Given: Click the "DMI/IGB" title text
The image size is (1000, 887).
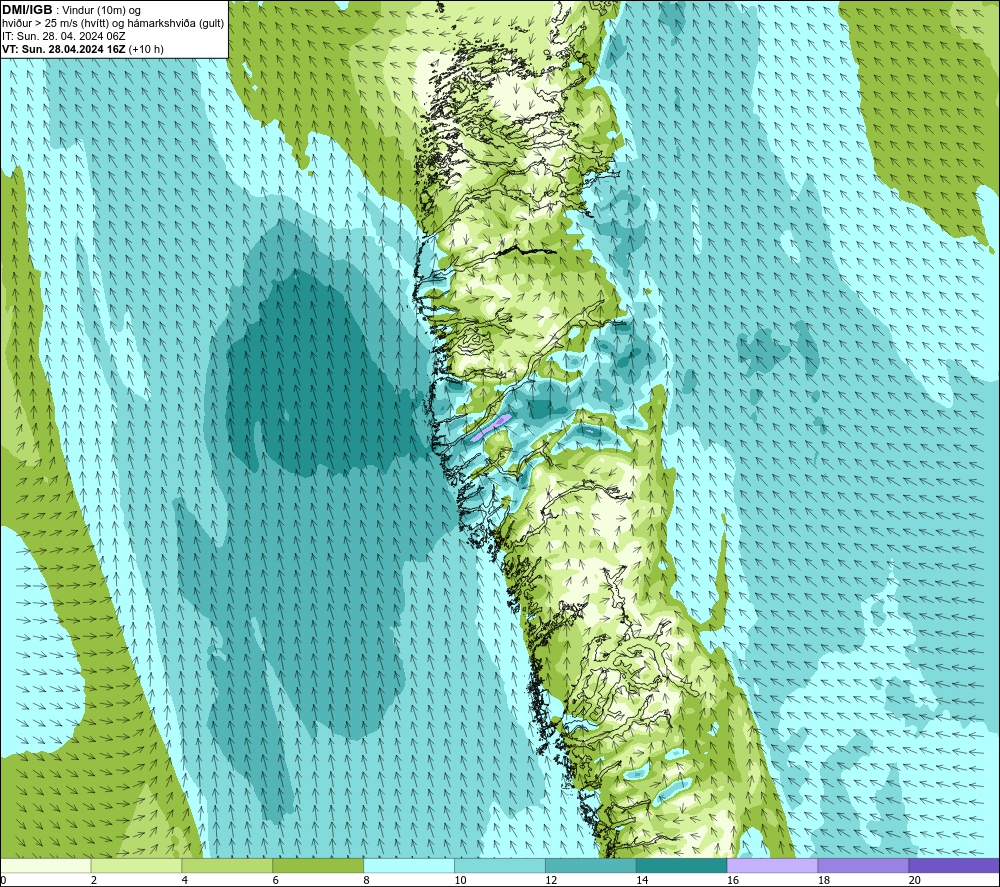Looking at the screenshot, I should [27, 10].
